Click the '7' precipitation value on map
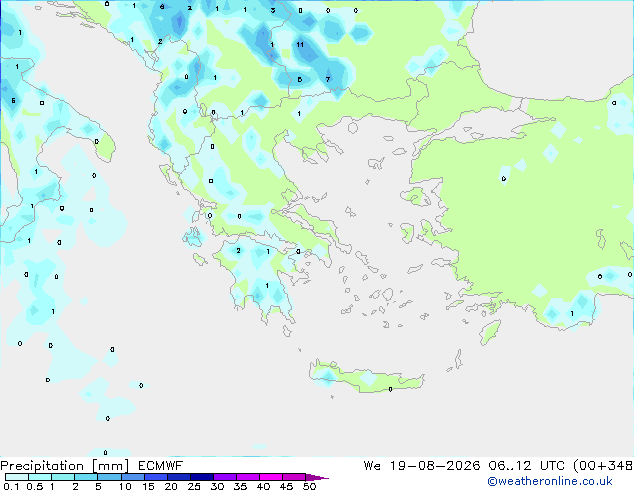 coord(328,80)
